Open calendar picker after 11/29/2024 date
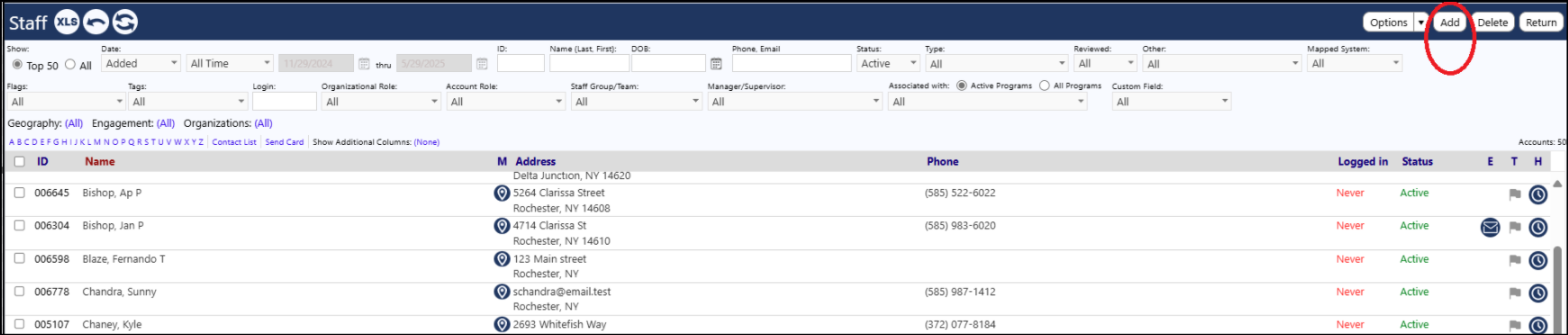This screenshot has height=335, width=1568. (364, 64)
